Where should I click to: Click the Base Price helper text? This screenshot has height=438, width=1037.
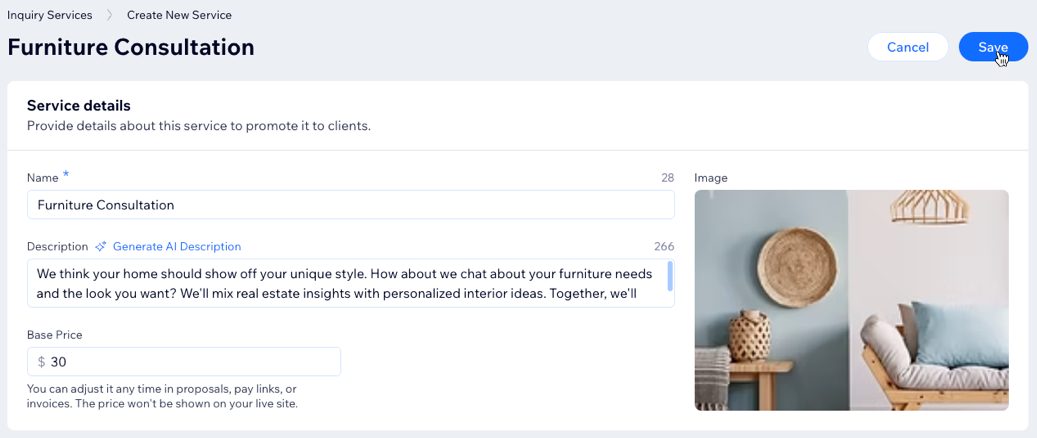coord(162,396)
